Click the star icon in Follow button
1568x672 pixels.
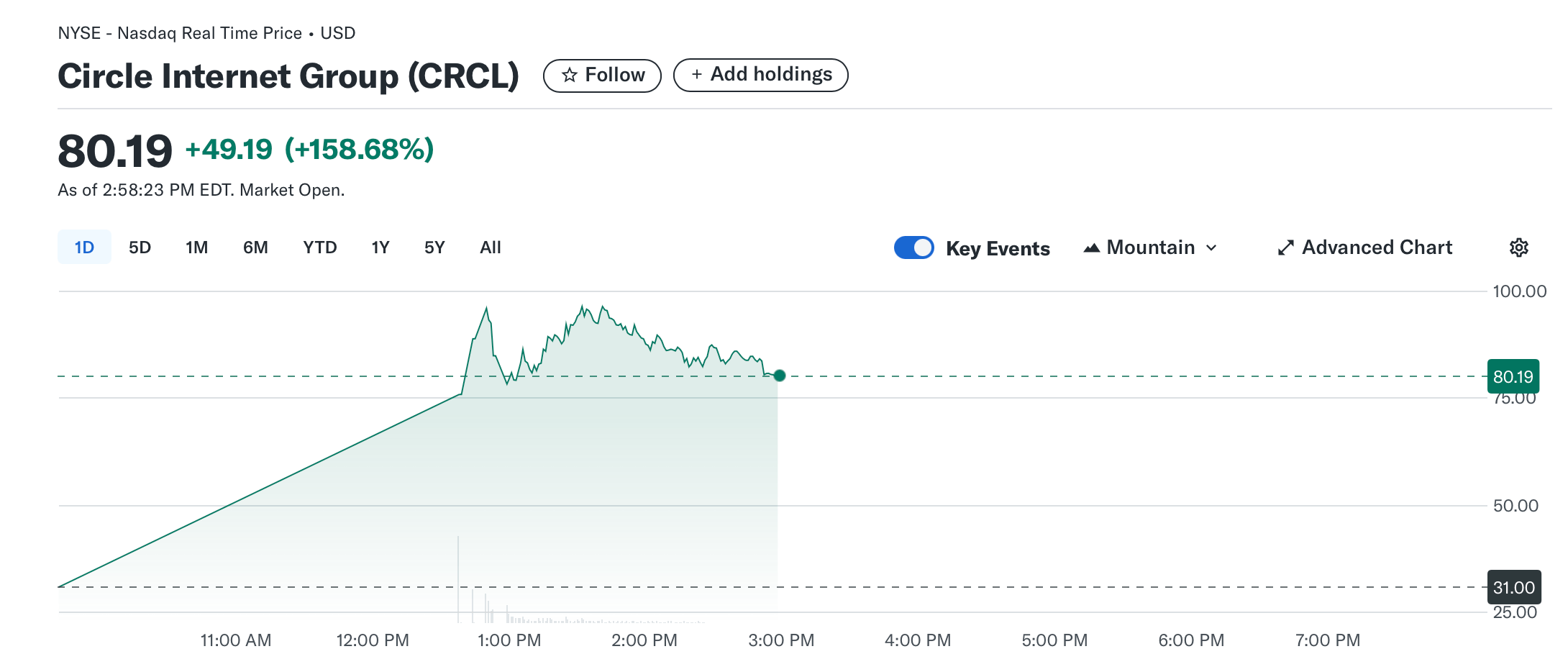(x=569, y=76)
